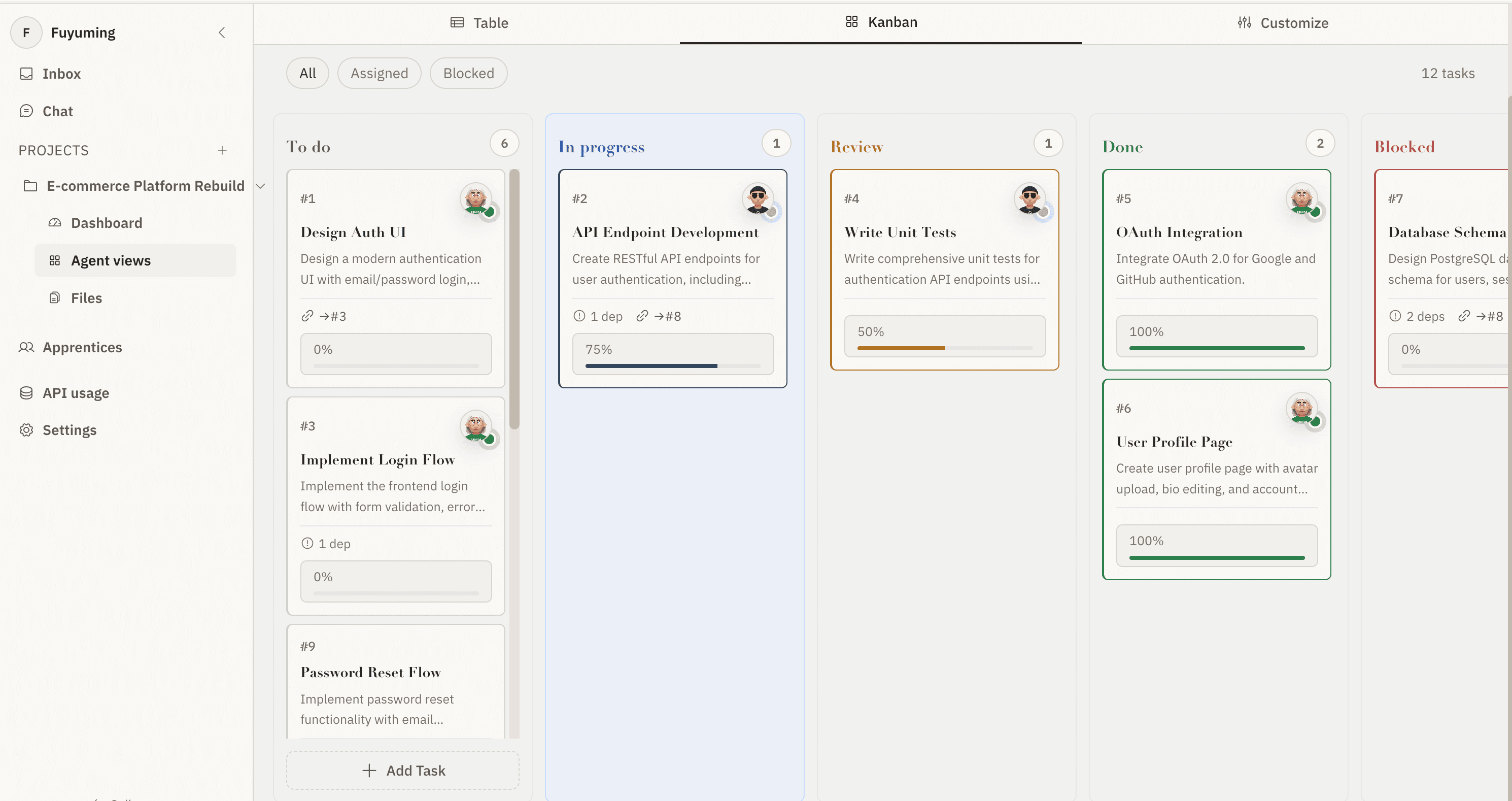Toggle the Assigned filter
The height and width of the screenshot is (801, 1512).
click(379, 73)
